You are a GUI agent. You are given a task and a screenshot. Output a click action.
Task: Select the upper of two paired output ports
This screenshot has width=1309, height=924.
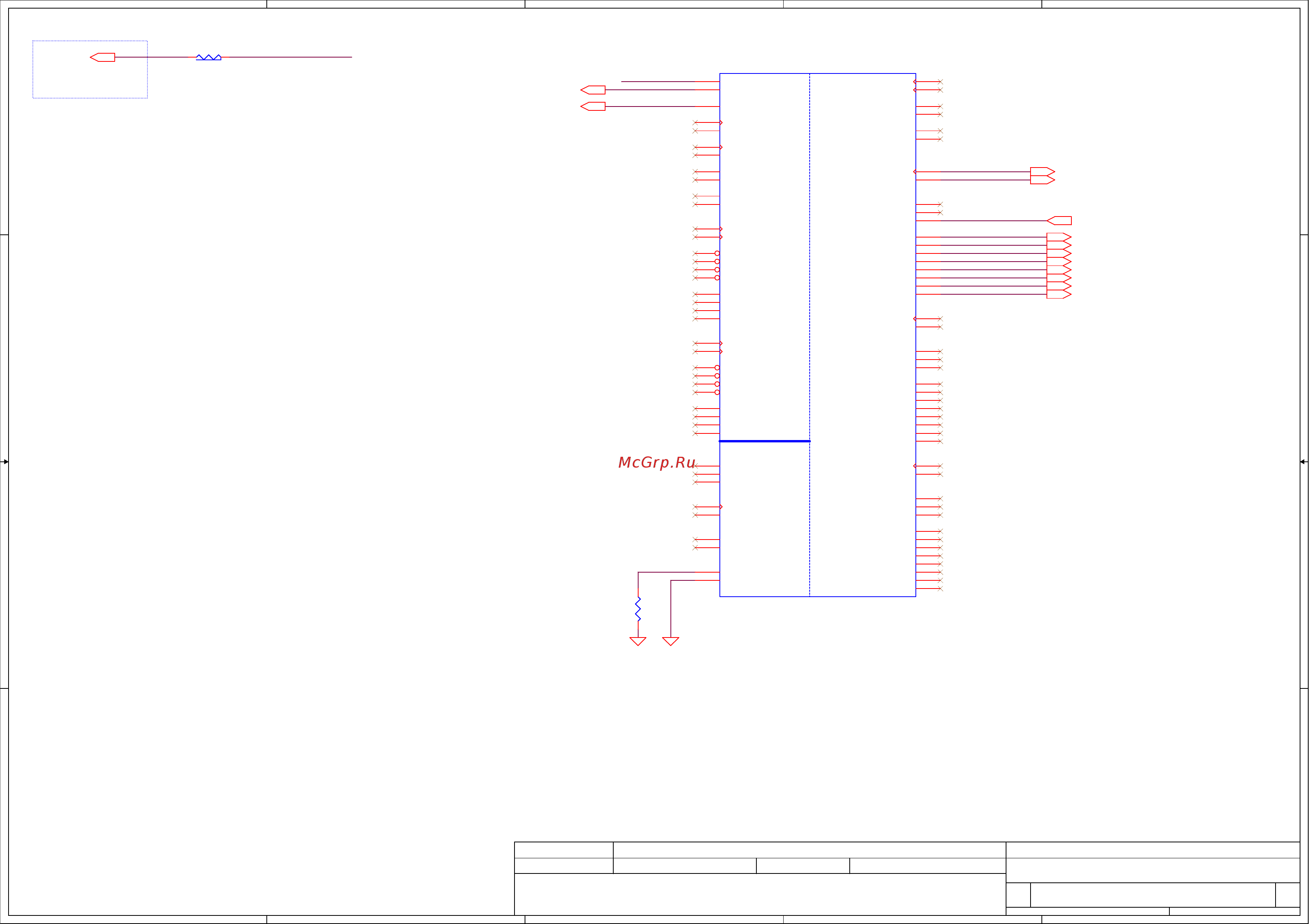click(1043, 171)
